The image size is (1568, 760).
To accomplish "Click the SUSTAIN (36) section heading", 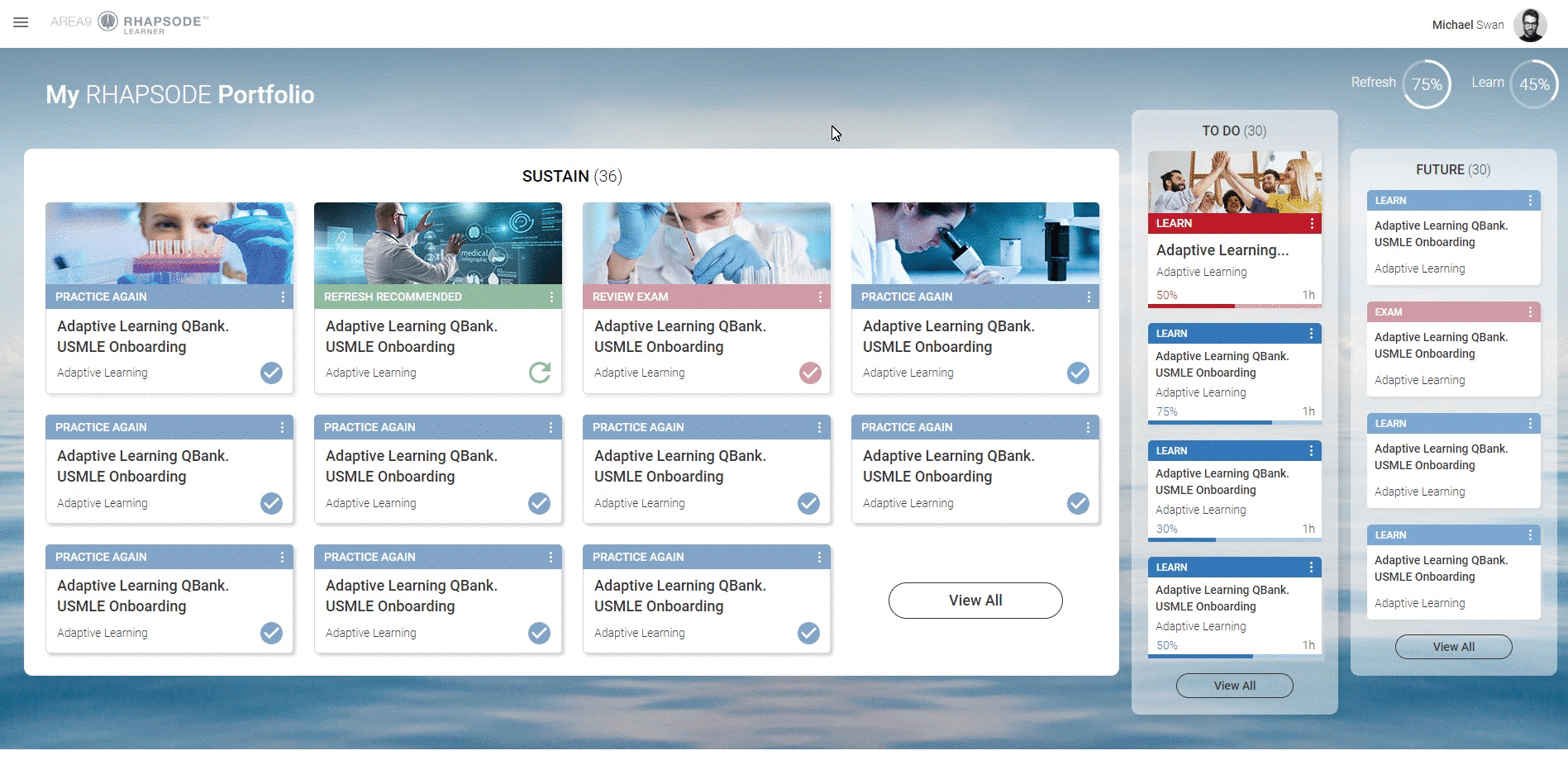I will [x=572, y=176].
